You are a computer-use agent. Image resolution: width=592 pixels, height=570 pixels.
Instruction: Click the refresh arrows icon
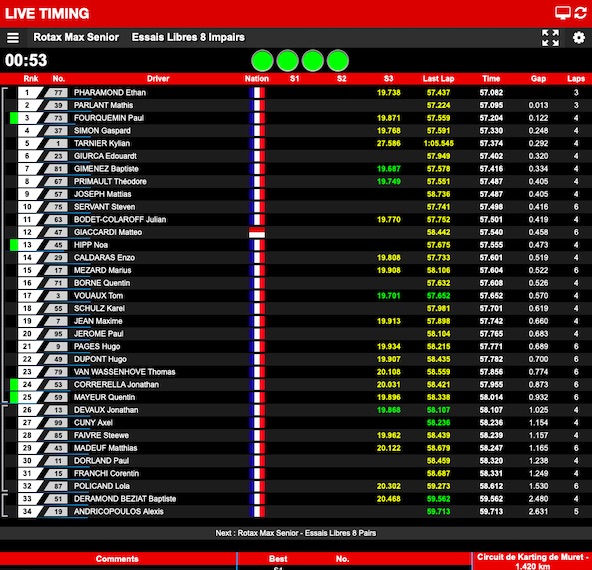click(581, 13)
